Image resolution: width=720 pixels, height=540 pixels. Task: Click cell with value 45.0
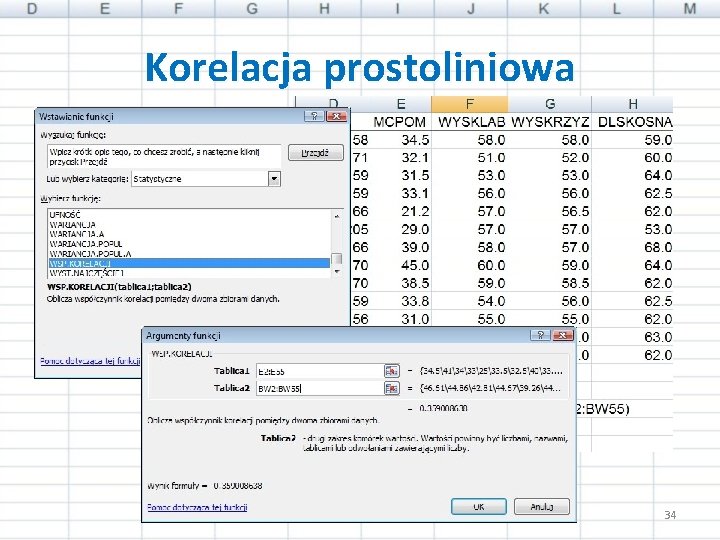click(x=401, y=265)
